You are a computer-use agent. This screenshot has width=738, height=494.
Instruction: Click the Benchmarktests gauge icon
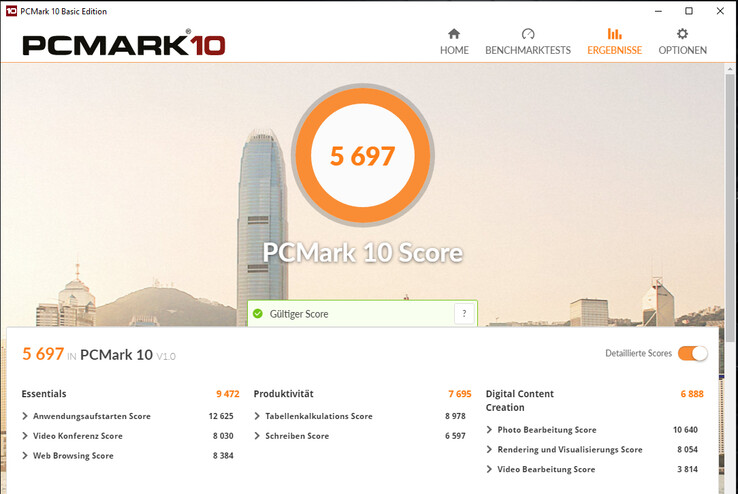(528, 34)
